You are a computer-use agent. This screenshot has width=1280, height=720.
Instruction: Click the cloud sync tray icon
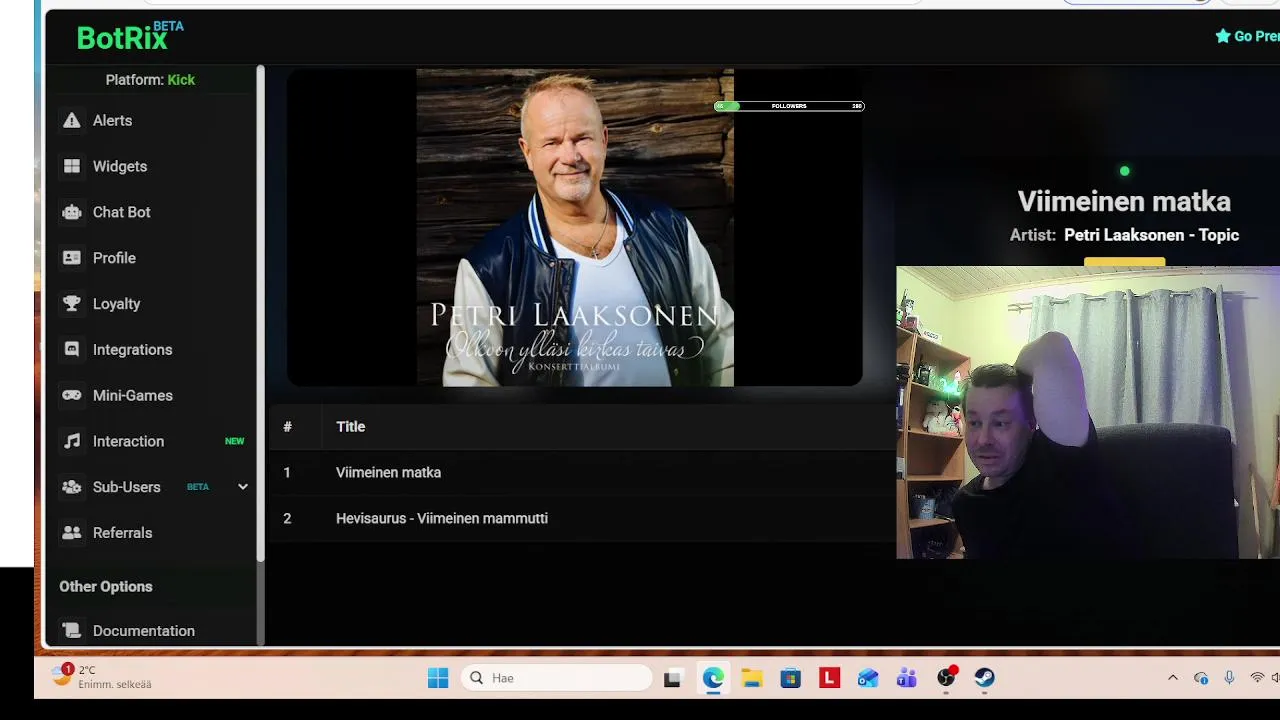[x=1201, y=678]
